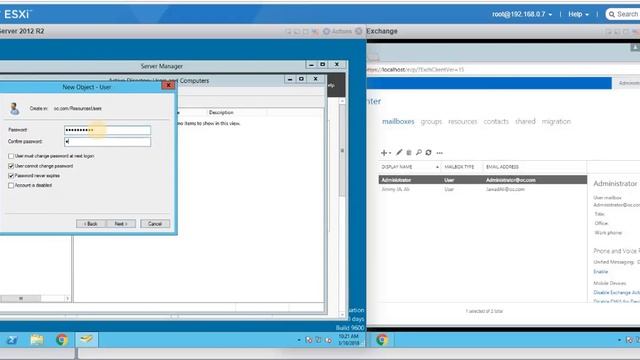The width and height of the screenshot is (640, 360).
Task: Maximize the Active Directory Users and Computers window
Action: (x=301, y=79)
